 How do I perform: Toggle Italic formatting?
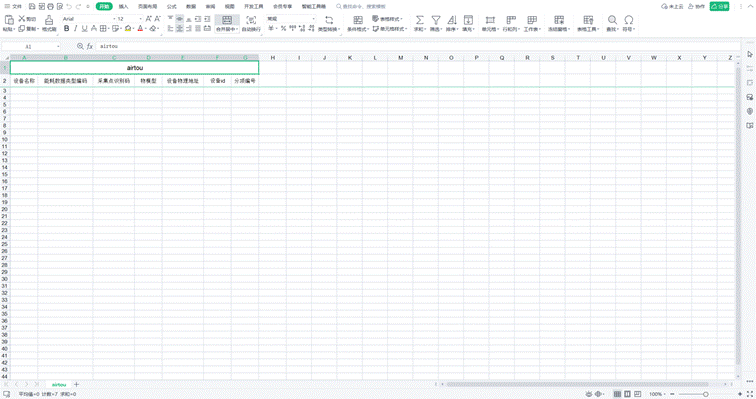(x=76, y=29)
